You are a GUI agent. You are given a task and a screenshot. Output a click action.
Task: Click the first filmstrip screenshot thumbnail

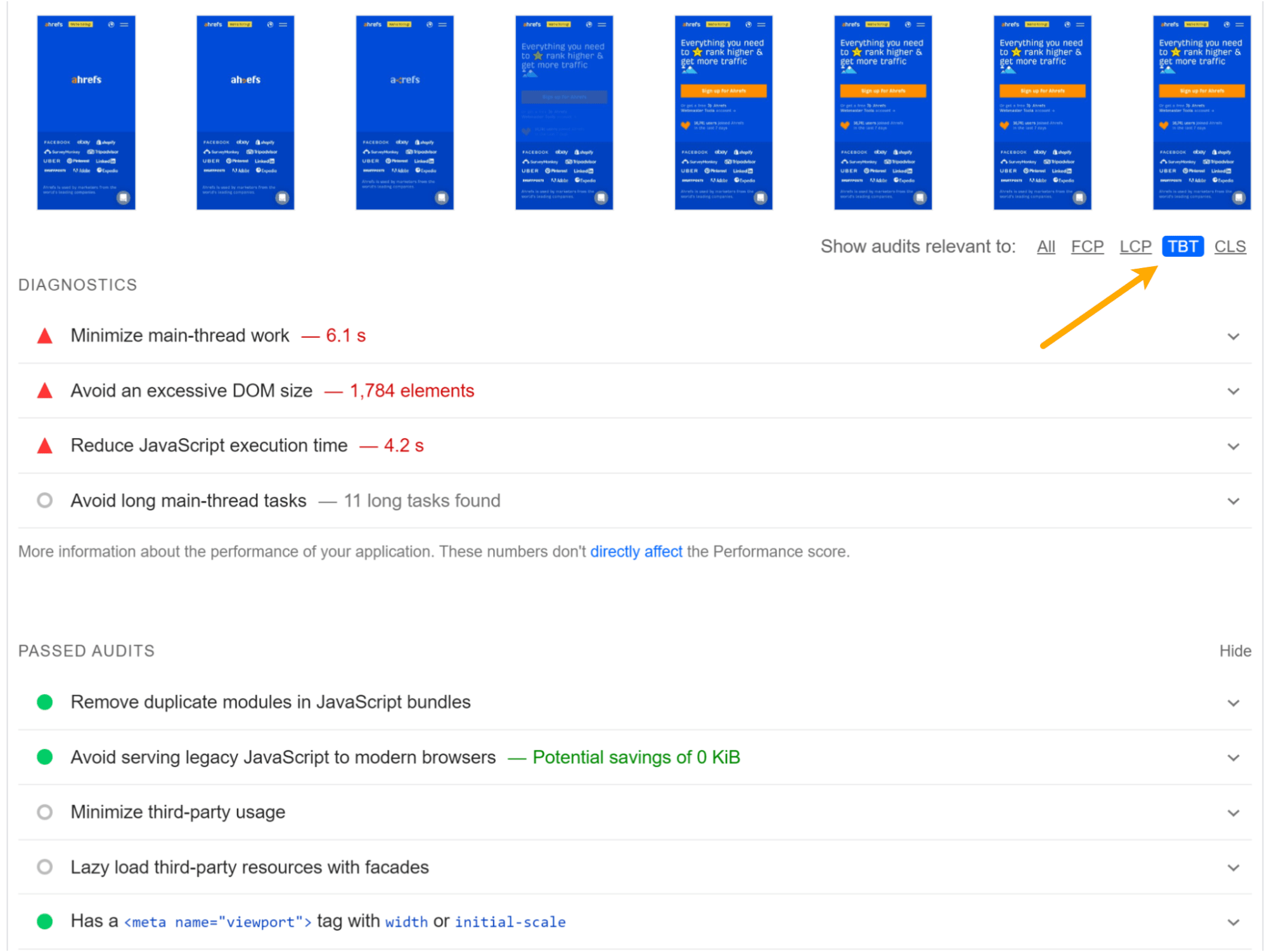coord(86,112)
